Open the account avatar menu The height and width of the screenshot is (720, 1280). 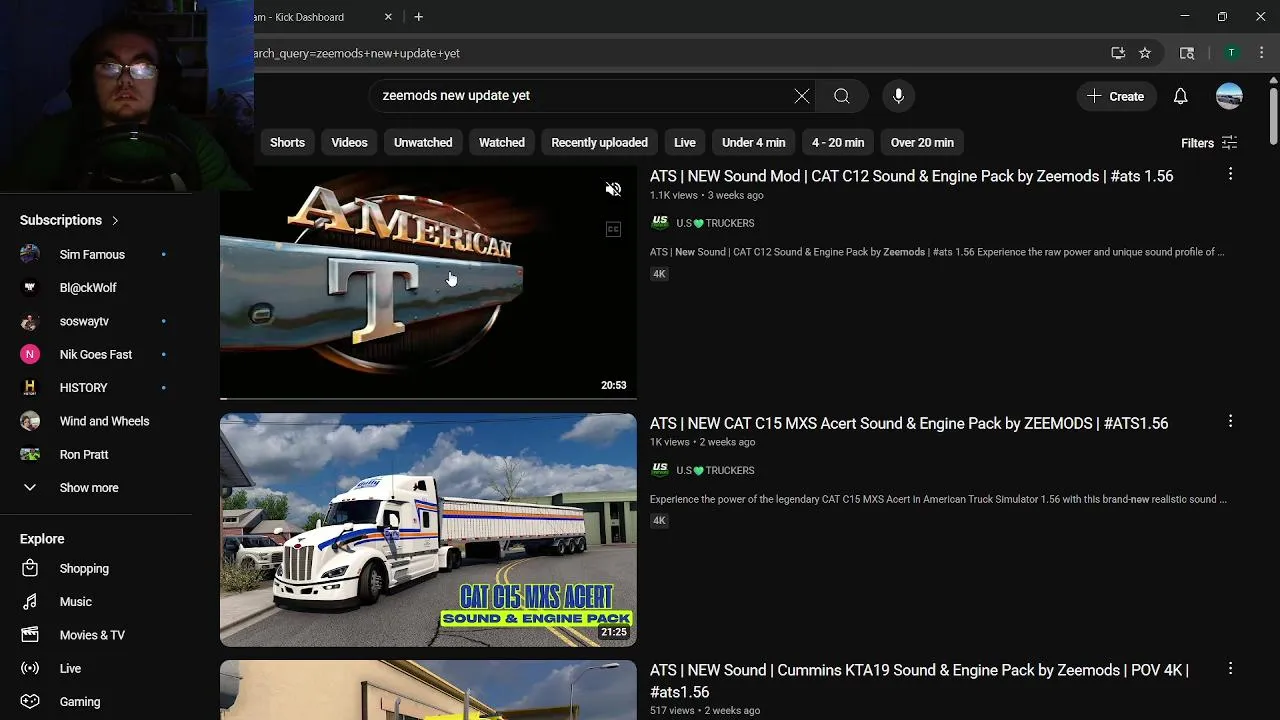[1229, 96]
